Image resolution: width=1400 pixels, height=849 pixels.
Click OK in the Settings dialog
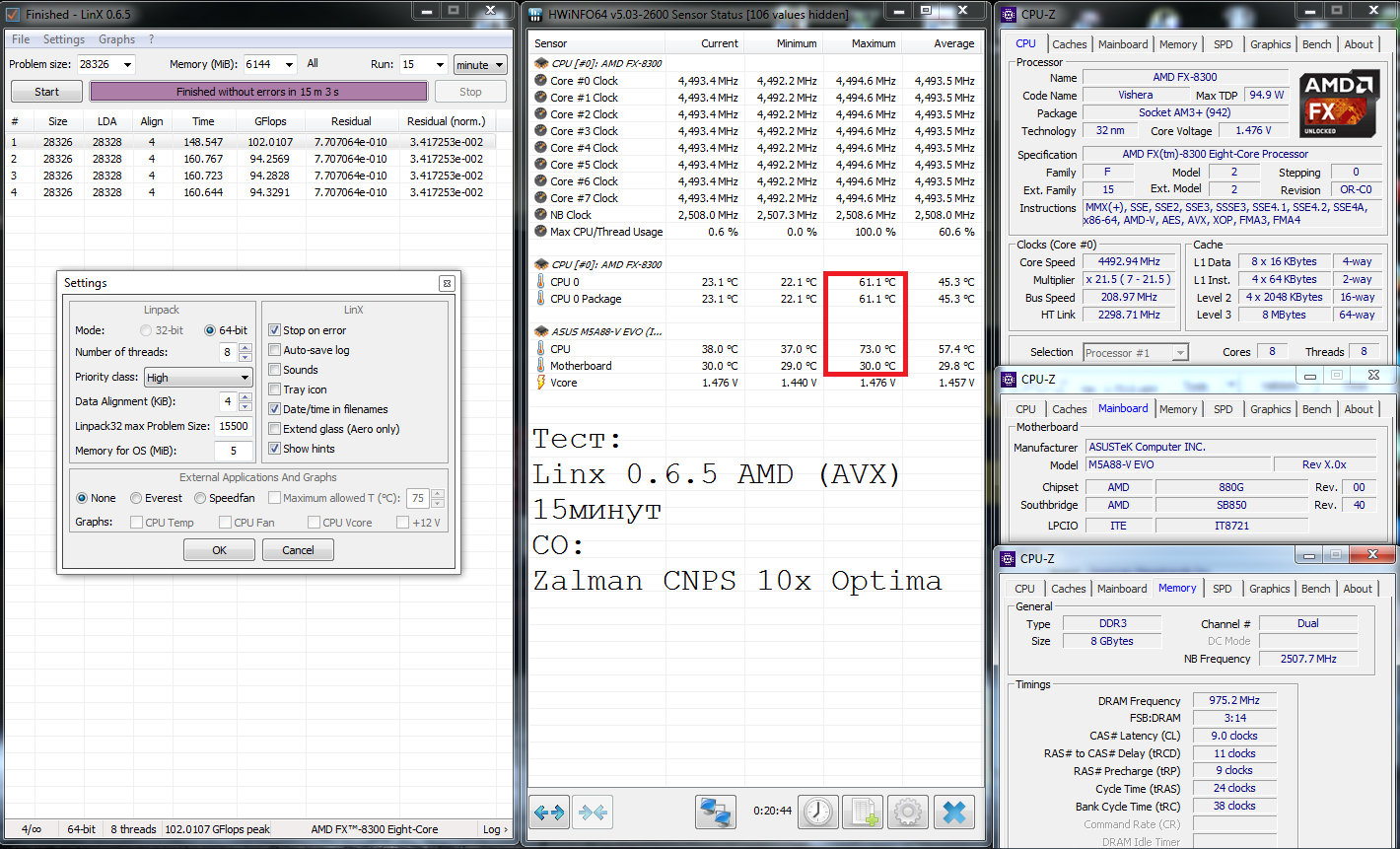[x=219, y=550]
